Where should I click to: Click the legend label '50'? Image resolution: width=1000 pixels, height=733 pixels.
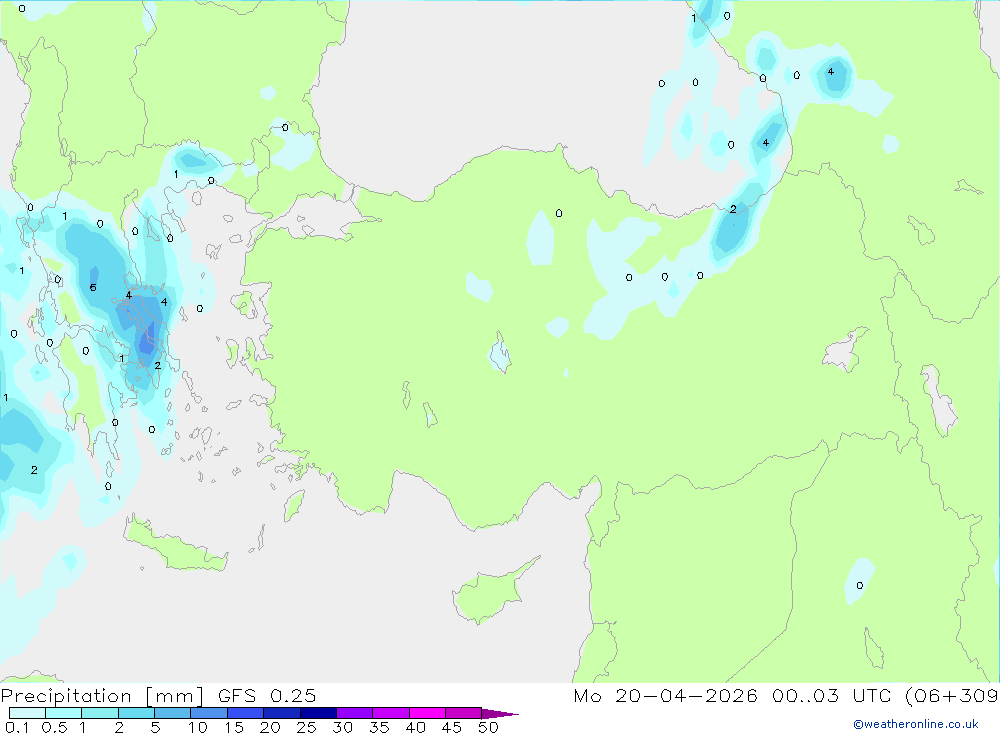(x=489, y=727)
